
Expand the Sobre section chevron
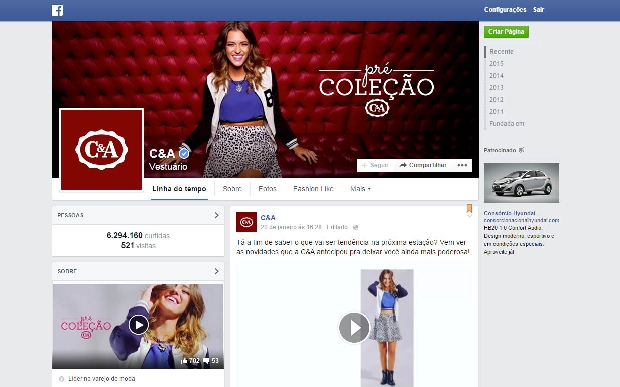216,271
